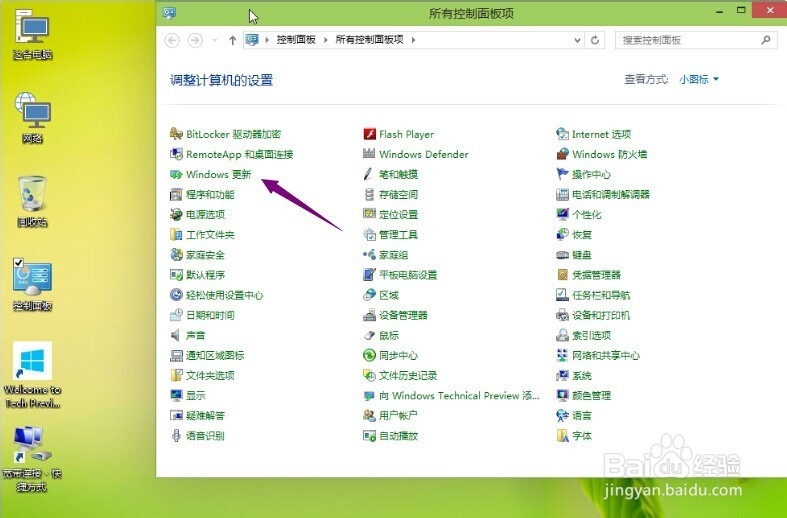Open the RemoteApp 和桌面连接 icon

click(176, 154)
